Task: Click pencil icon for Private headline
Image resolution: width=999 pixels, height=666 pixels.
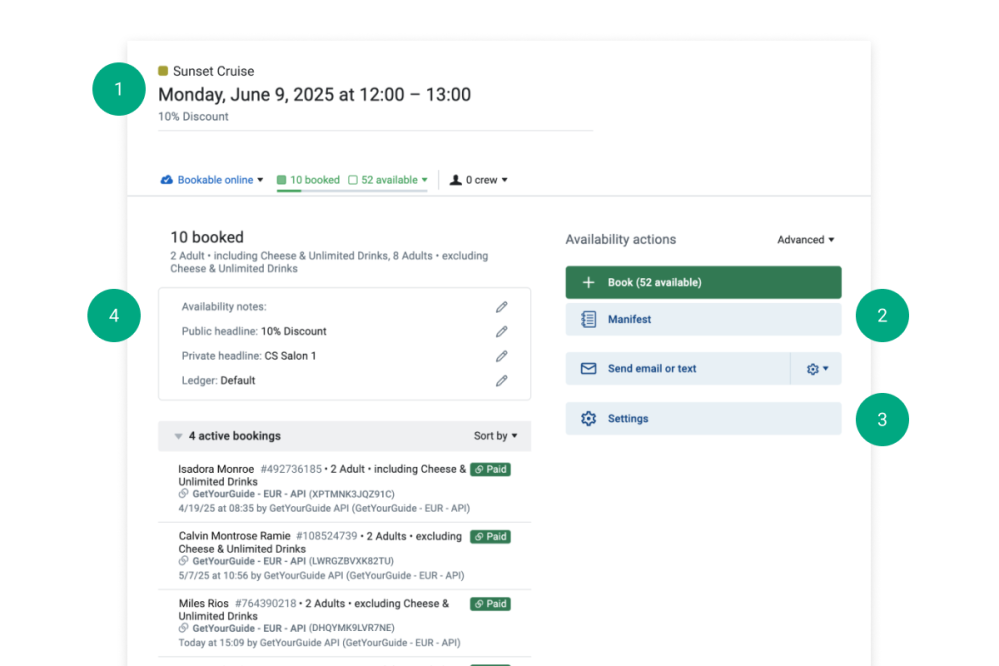Action: 501,356
